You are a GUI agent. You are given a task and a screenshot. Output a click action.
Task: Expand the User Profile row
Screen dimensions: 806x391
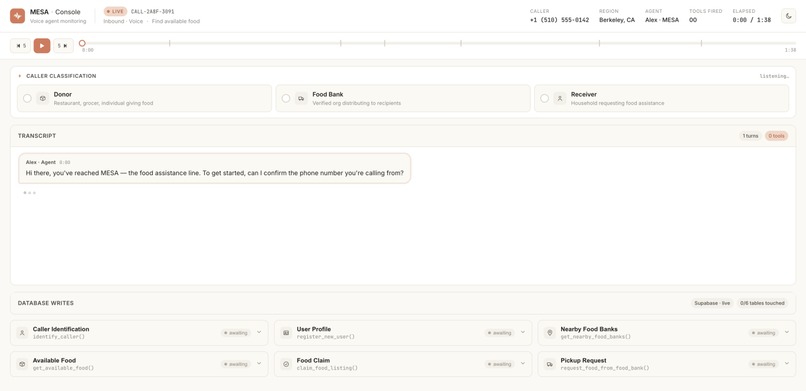tap(523, 332)
